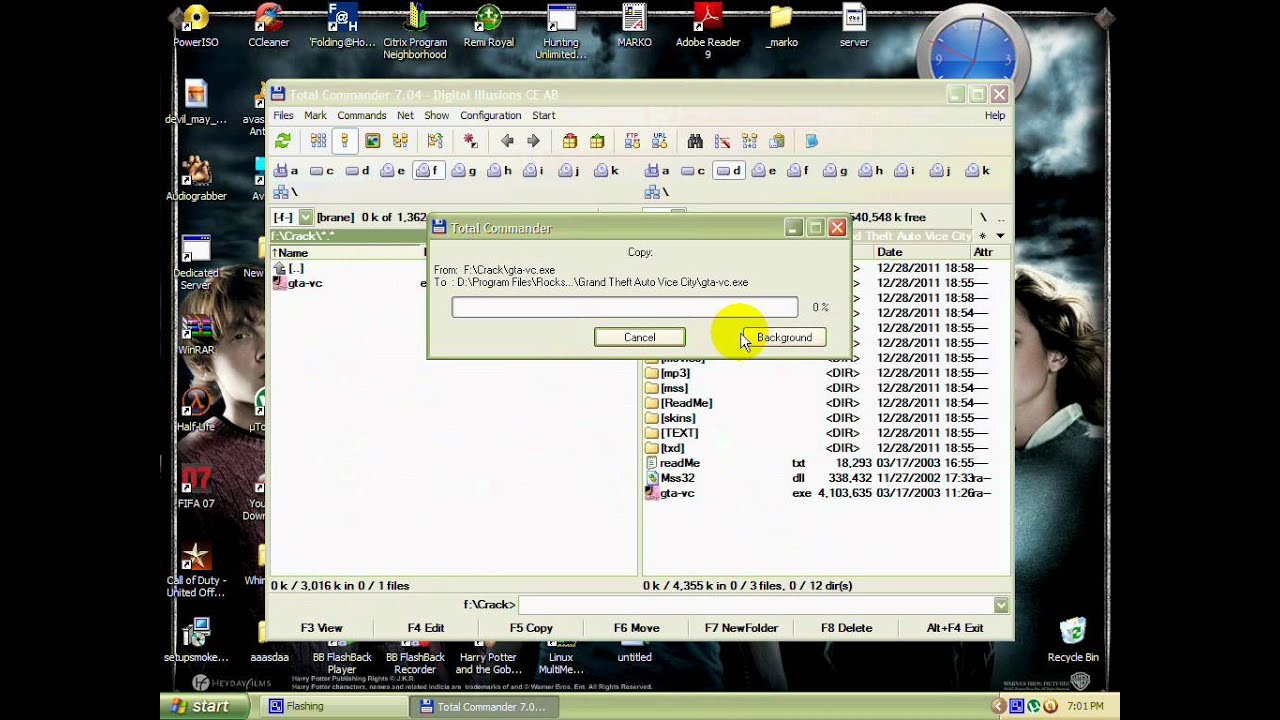Select drive a in left panel drive bar

point(287,171)
